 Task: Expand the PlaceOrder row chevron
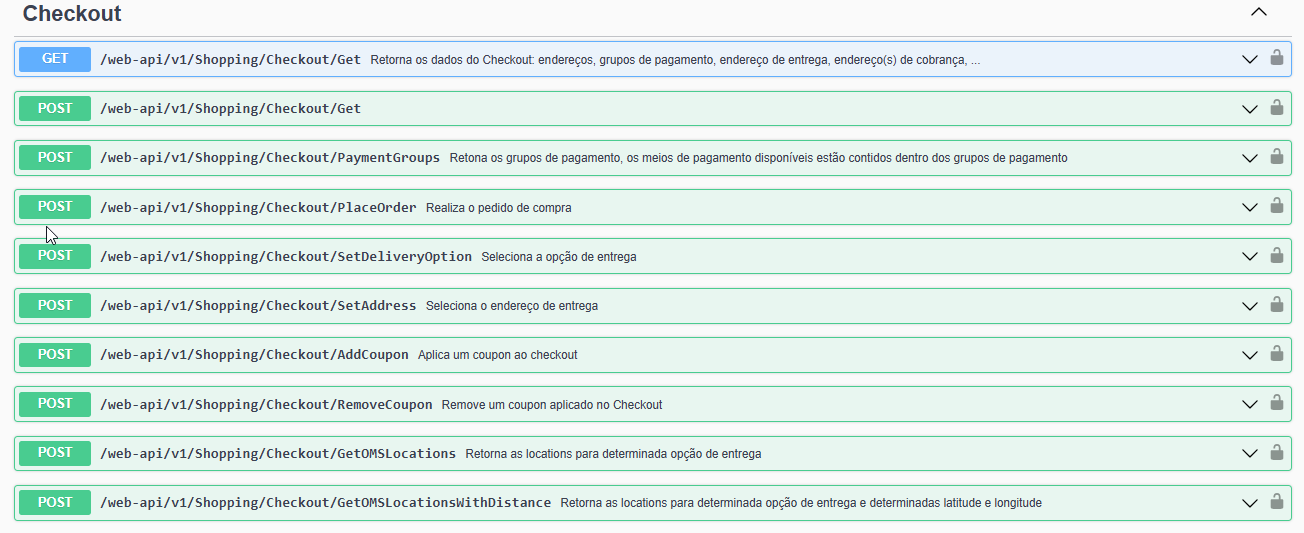(x=1250, y=207)
